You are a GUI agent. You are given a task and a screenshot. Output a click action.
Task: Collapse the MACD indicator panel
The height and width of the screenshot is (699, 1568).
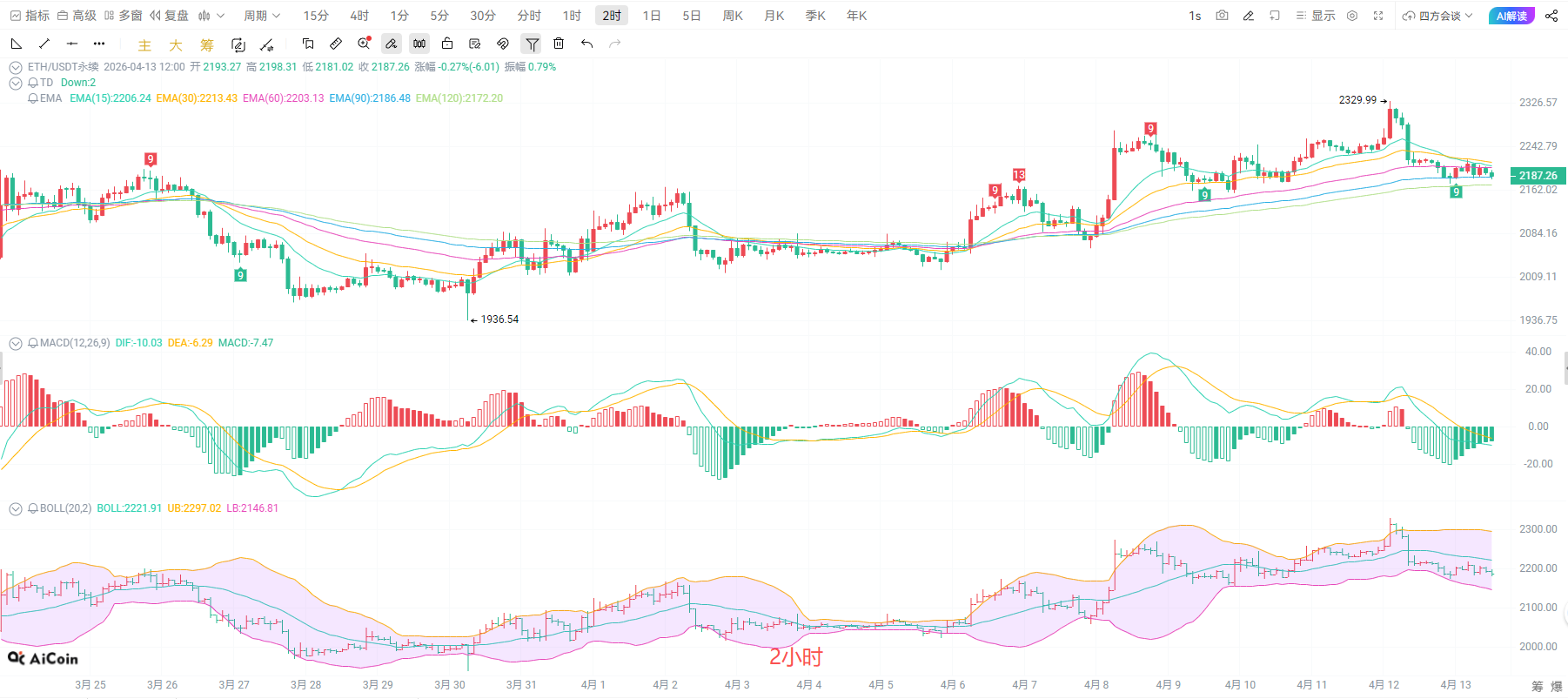pos(15,343)
